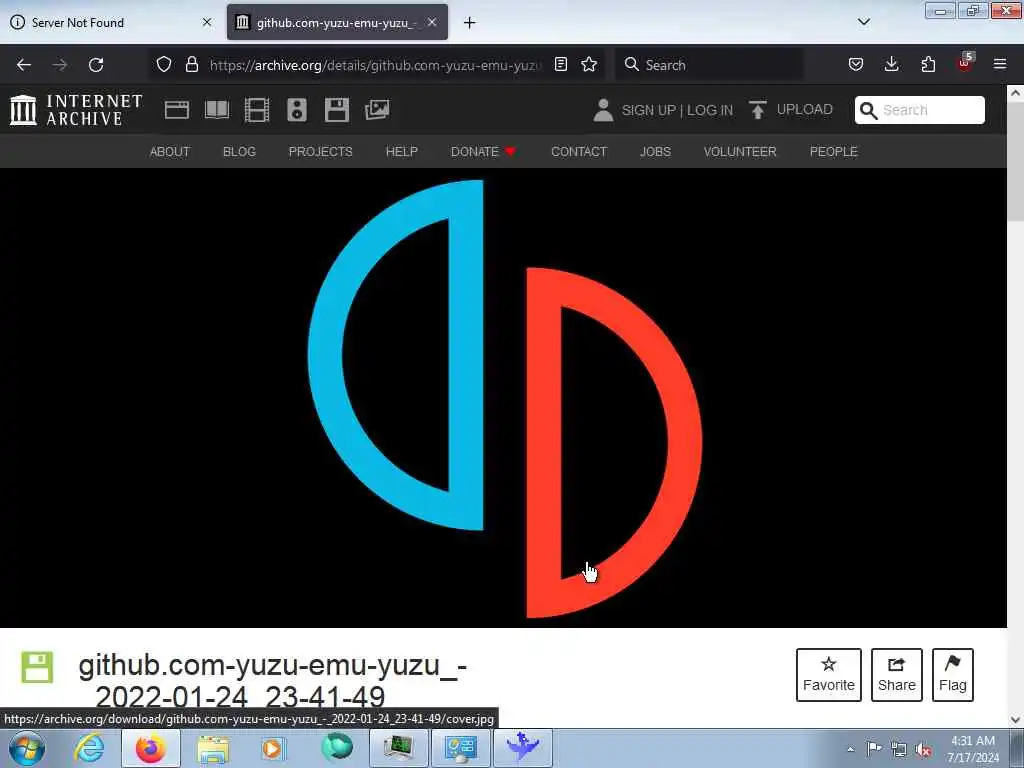Launch Internet Explorer from the taskbar
Screen dimensions: 1024x768
coord(89,748)
